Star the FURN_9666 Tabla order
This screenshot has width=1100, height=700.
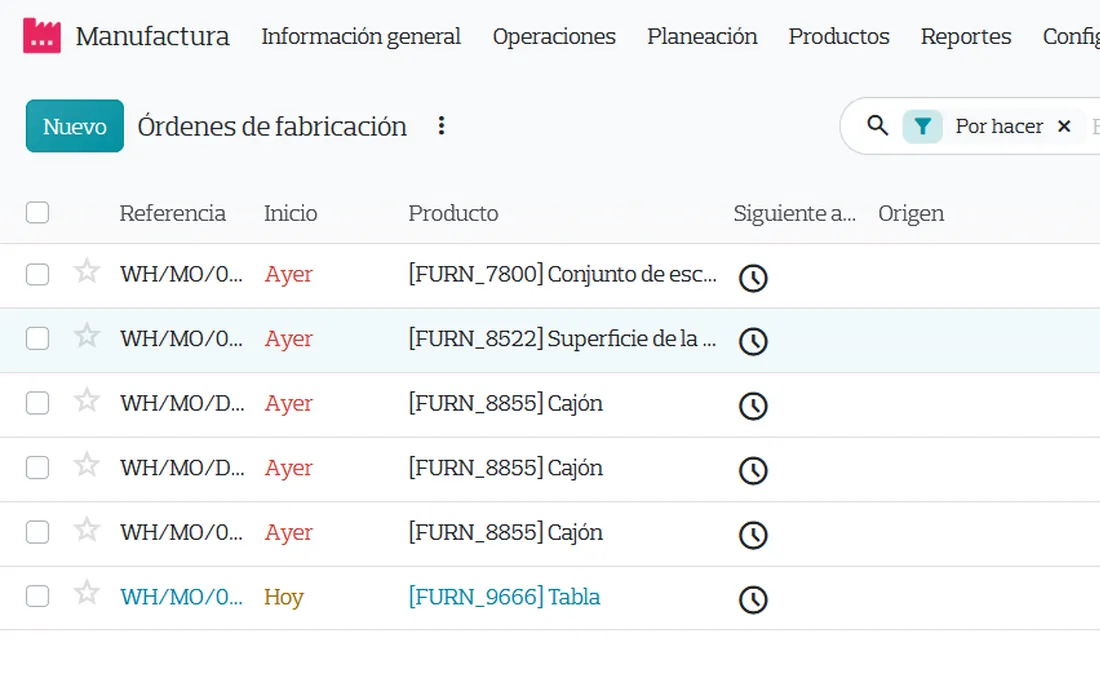86,593
